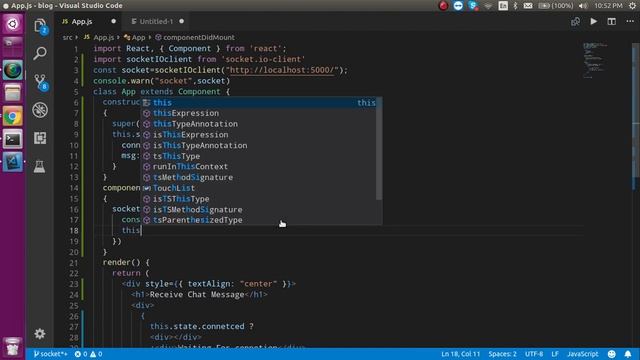Image resolution: width=640 pixels, height=360 pixels.
Task: Change language mode JavaScript
Action: tap(582, 354)
